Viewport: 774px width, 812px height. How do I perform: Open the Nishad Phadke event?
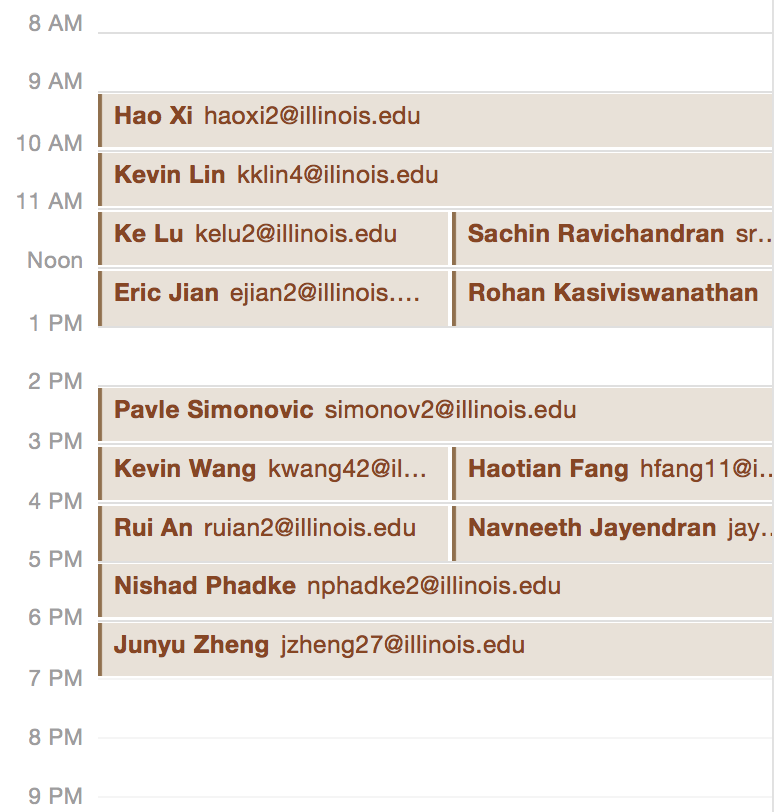(x=435, y=590)
